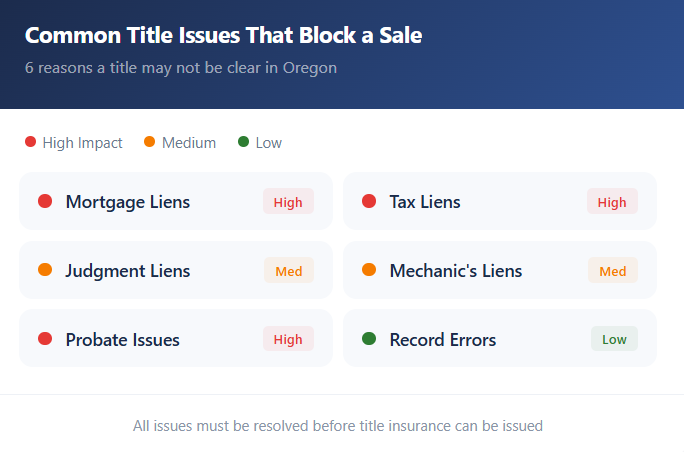This screenshot has height=452, width=684.
Task: Click the orange Medium legend dot
Action: pyautogui.click(x=150, y=143)
